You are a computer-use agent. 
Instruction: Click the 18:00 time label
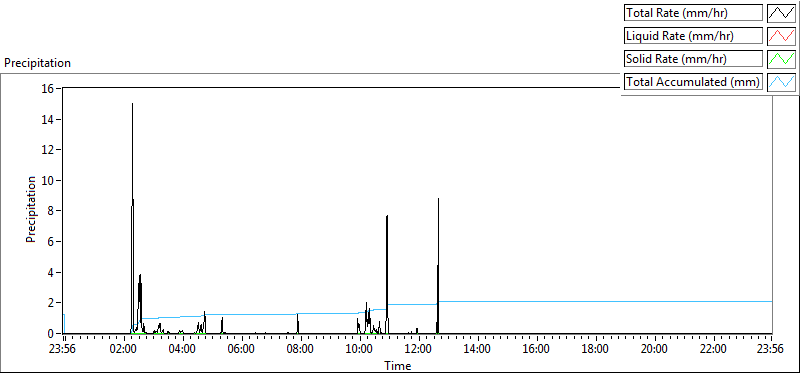point(595,350)
